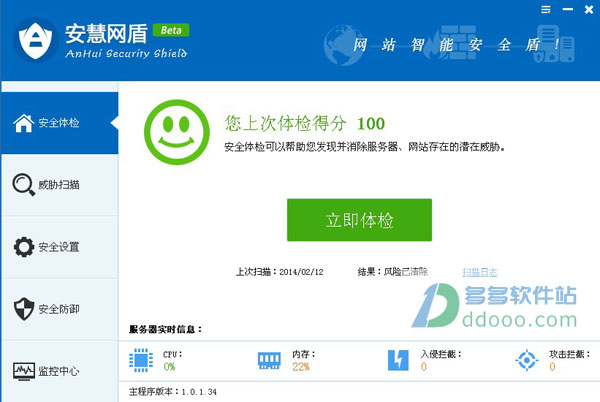Click the 网站智能安全盾 slogan text
The height and width of the screenshot is (402, 600).
click(456, 45)
